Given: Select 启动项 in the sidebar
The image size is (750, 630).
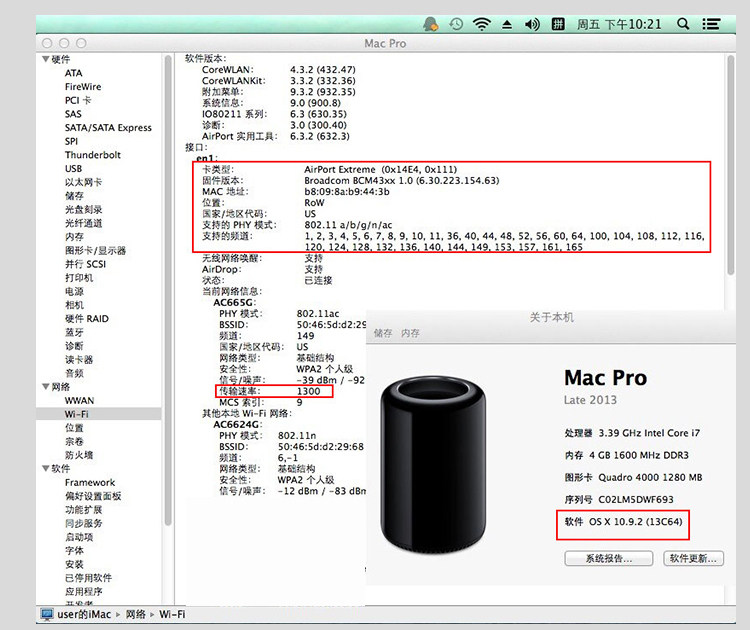Looking at the screenshot, I should [79, 537].
